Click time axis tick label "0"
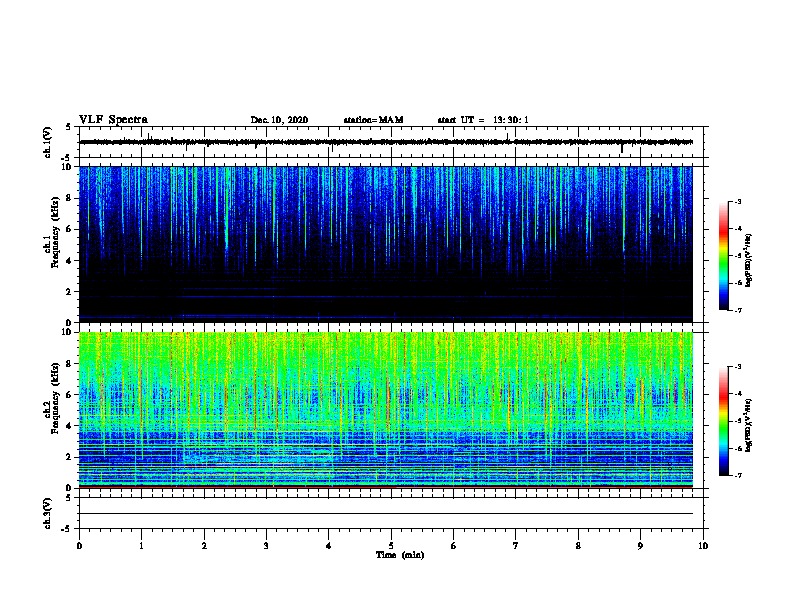Image resolution: width=792 pixels, height=612 pixels. pyautogui.click(x=79, y=546)
